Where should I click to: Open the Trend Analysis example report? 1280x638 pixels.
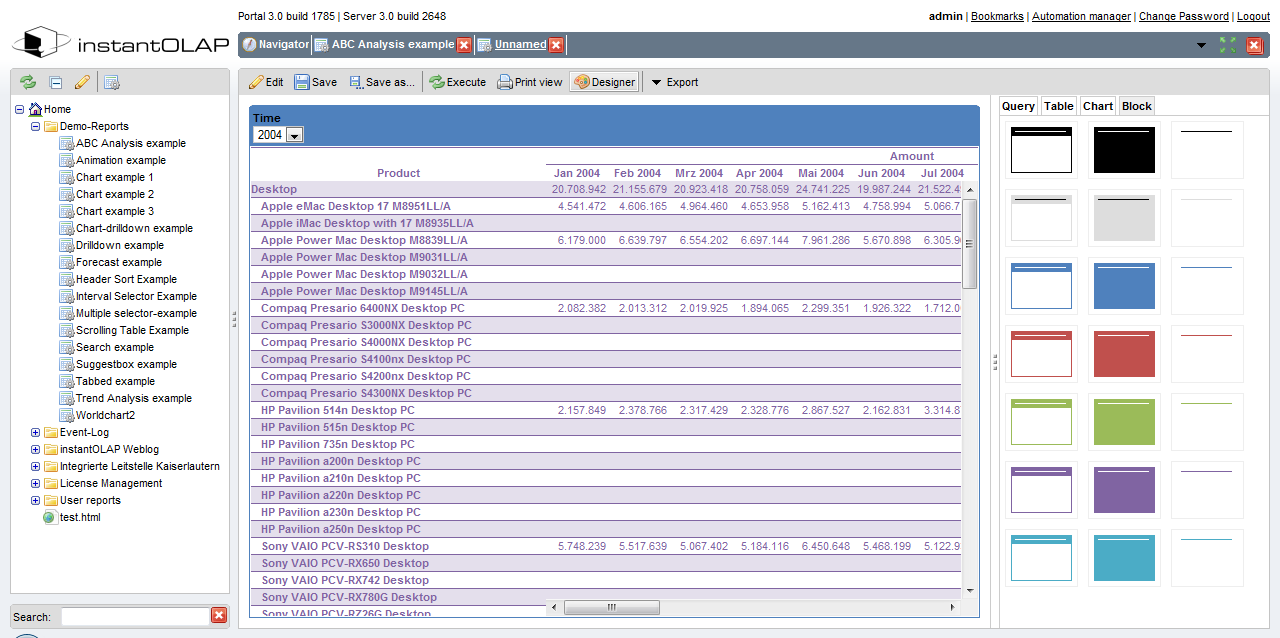point(134,398)
